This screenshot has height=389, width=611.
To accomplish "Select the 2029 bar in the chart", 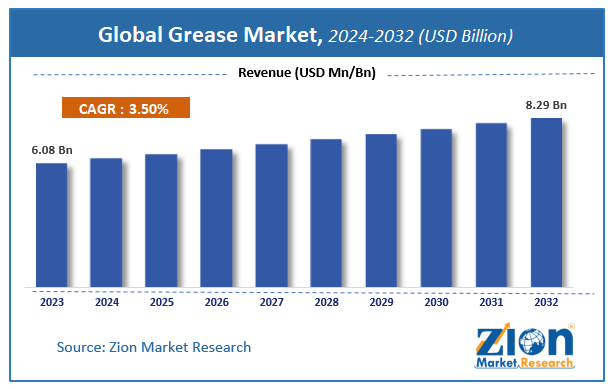I will pyautogui.click(x=381, y=210).
